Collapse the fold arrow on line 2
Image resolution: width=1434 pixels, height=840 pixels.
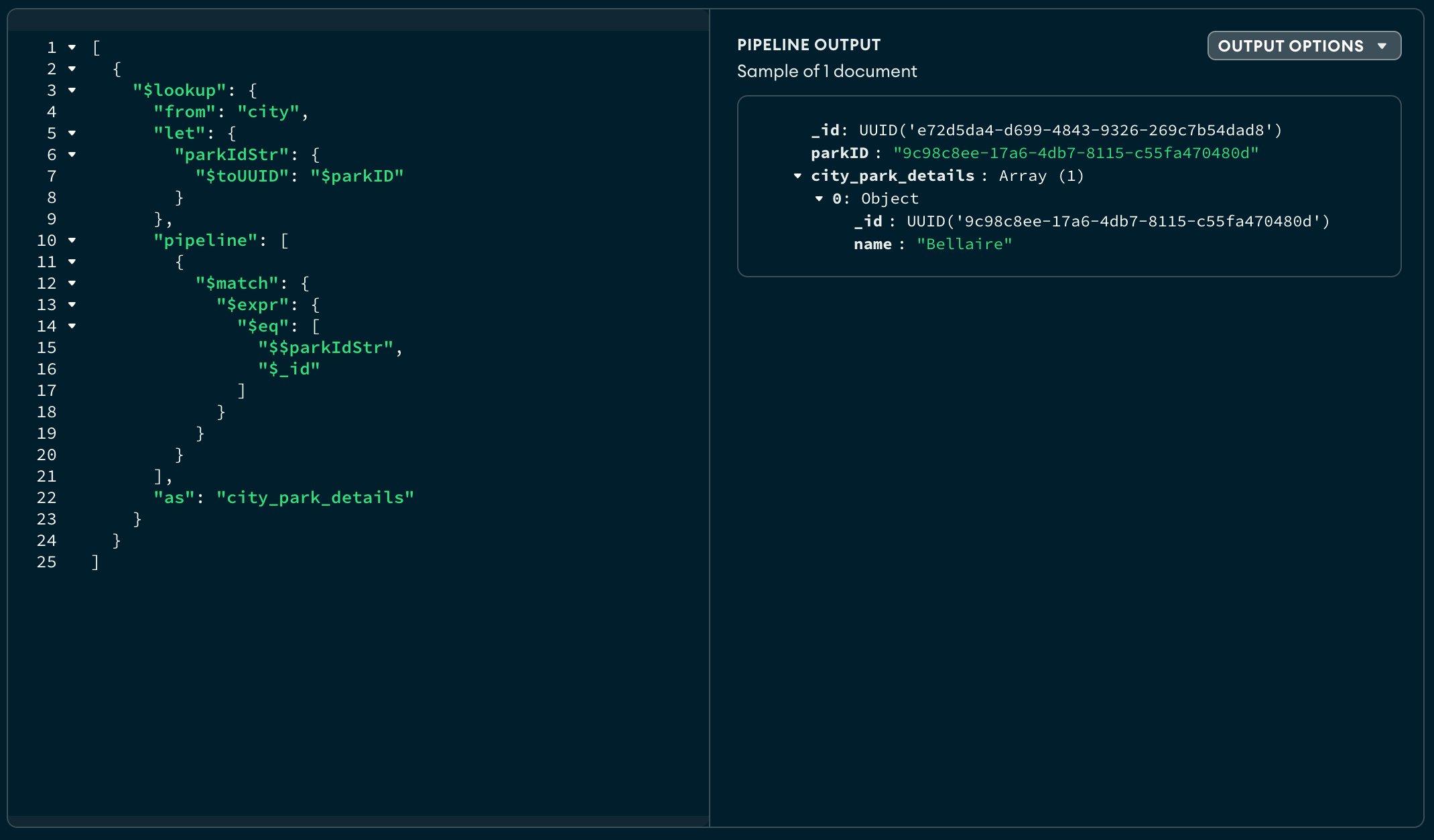click(72, 69)
